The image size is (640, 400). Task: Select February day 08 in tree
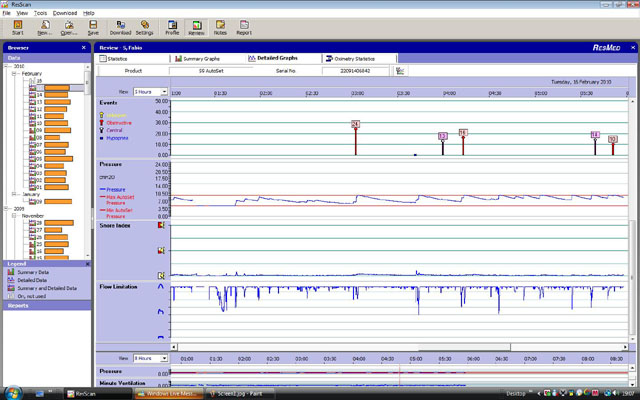tap(45, 138)
